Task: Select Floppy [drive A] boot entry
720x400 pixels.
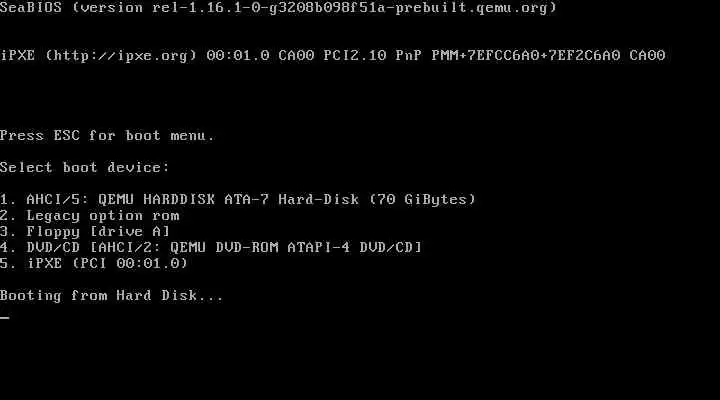Action: 85,231
